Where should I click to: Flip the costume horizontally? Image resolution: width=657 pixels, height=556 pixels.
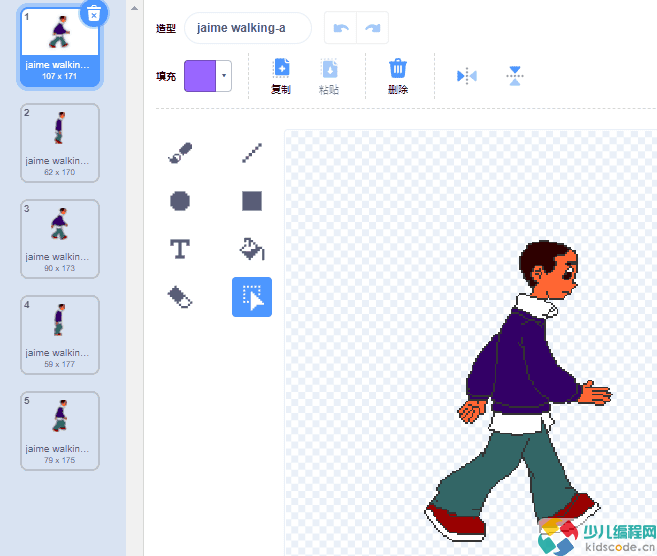coord(467,76)
